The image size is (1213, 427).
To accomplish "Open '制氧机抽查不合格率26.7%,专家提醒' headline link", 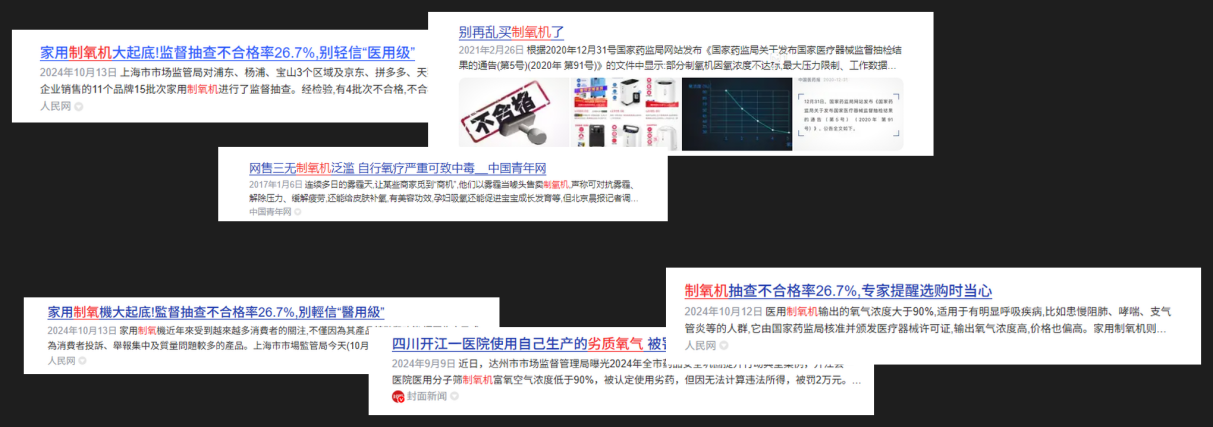I will (838, 290).
